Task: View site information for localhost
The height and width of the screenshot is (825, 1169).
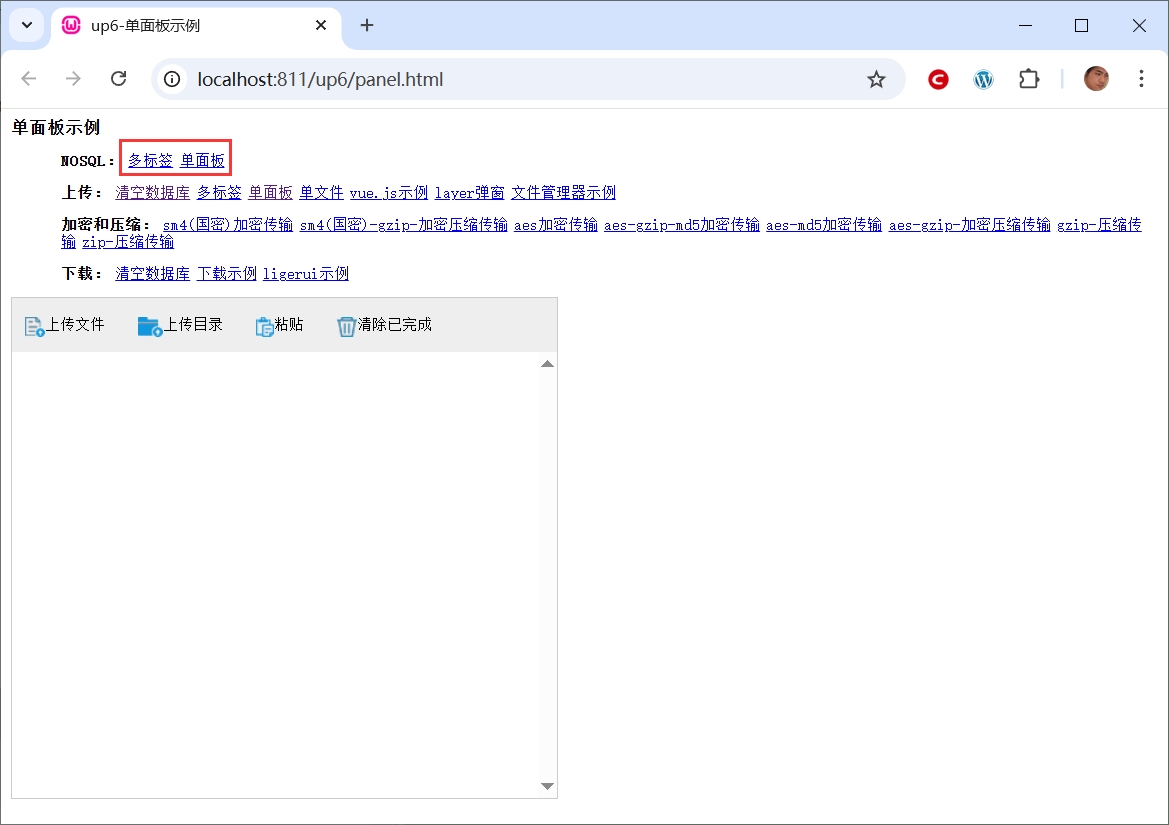Action: pos(172,79)
